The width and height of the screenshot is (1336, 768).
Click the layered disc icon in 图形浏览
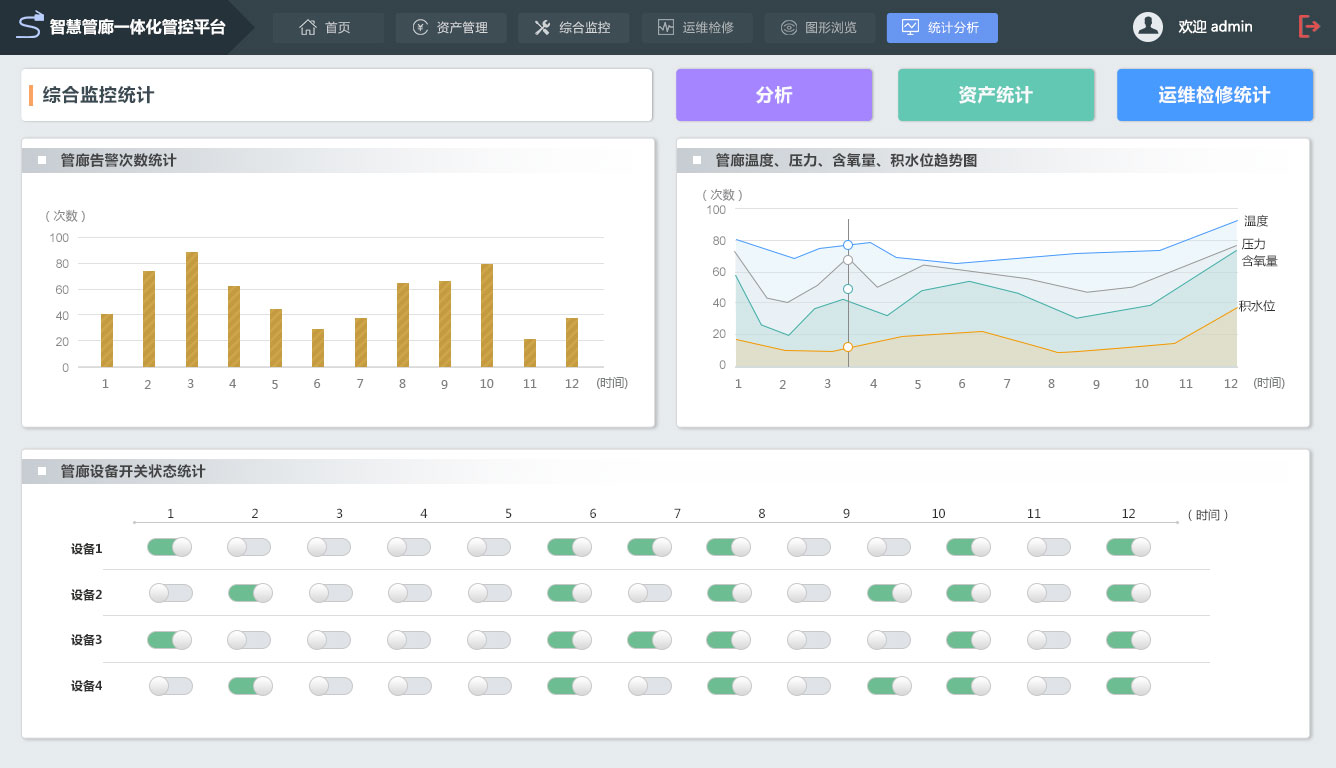click(789, 28)
